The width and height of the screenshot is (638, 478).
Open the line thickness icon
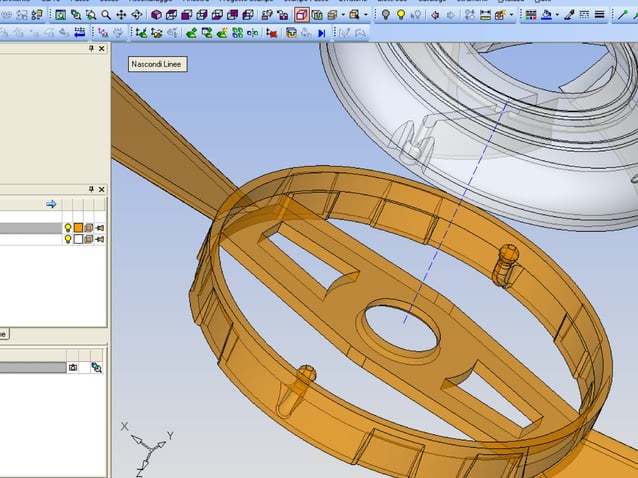click(599, 15)
